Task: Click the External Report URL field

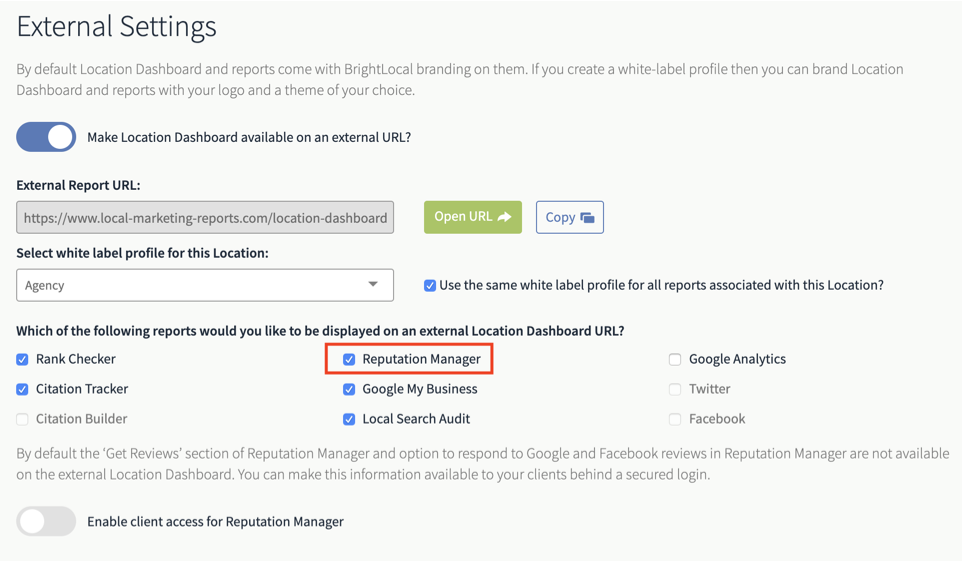Action: click(205, 217)
